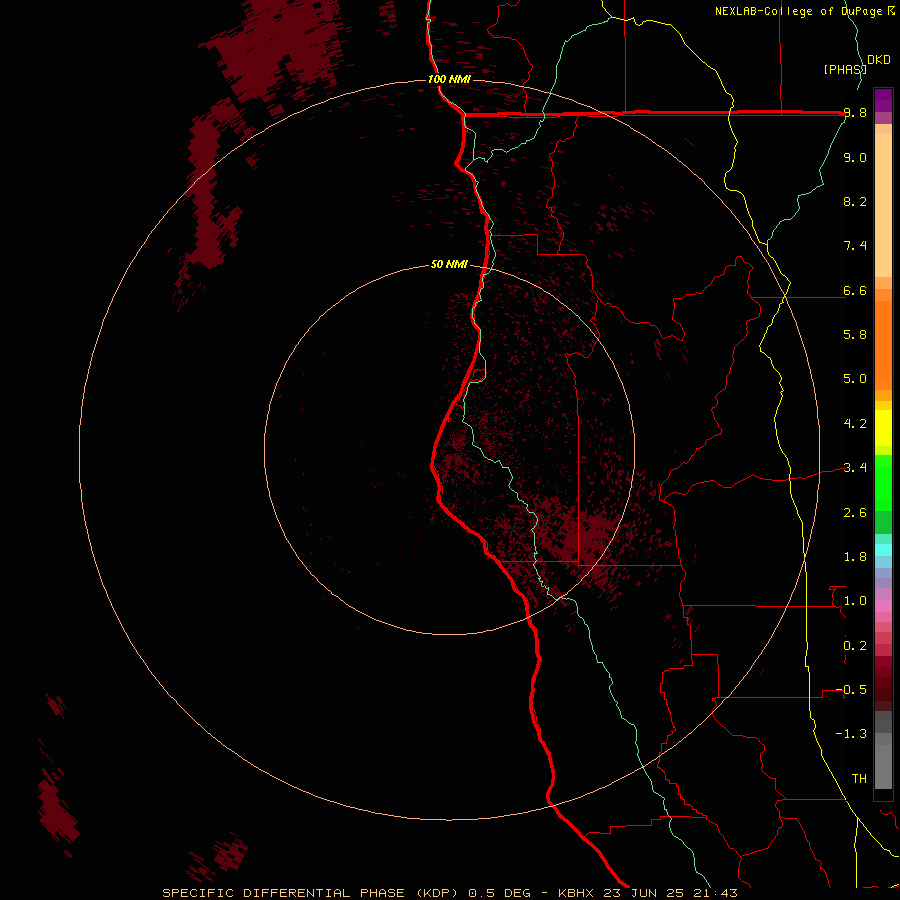Click the 1.8 scale value

855,557
